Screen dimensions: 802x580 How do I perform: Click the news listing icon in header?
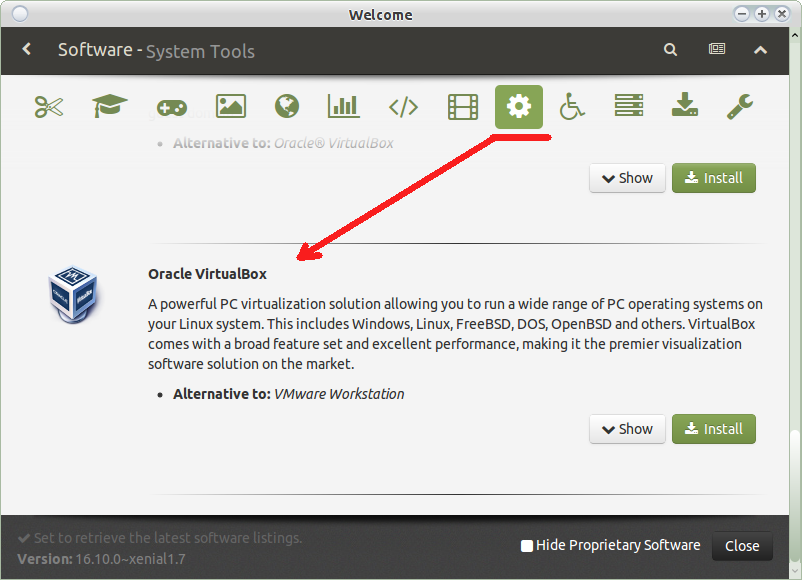pos(717,49)
